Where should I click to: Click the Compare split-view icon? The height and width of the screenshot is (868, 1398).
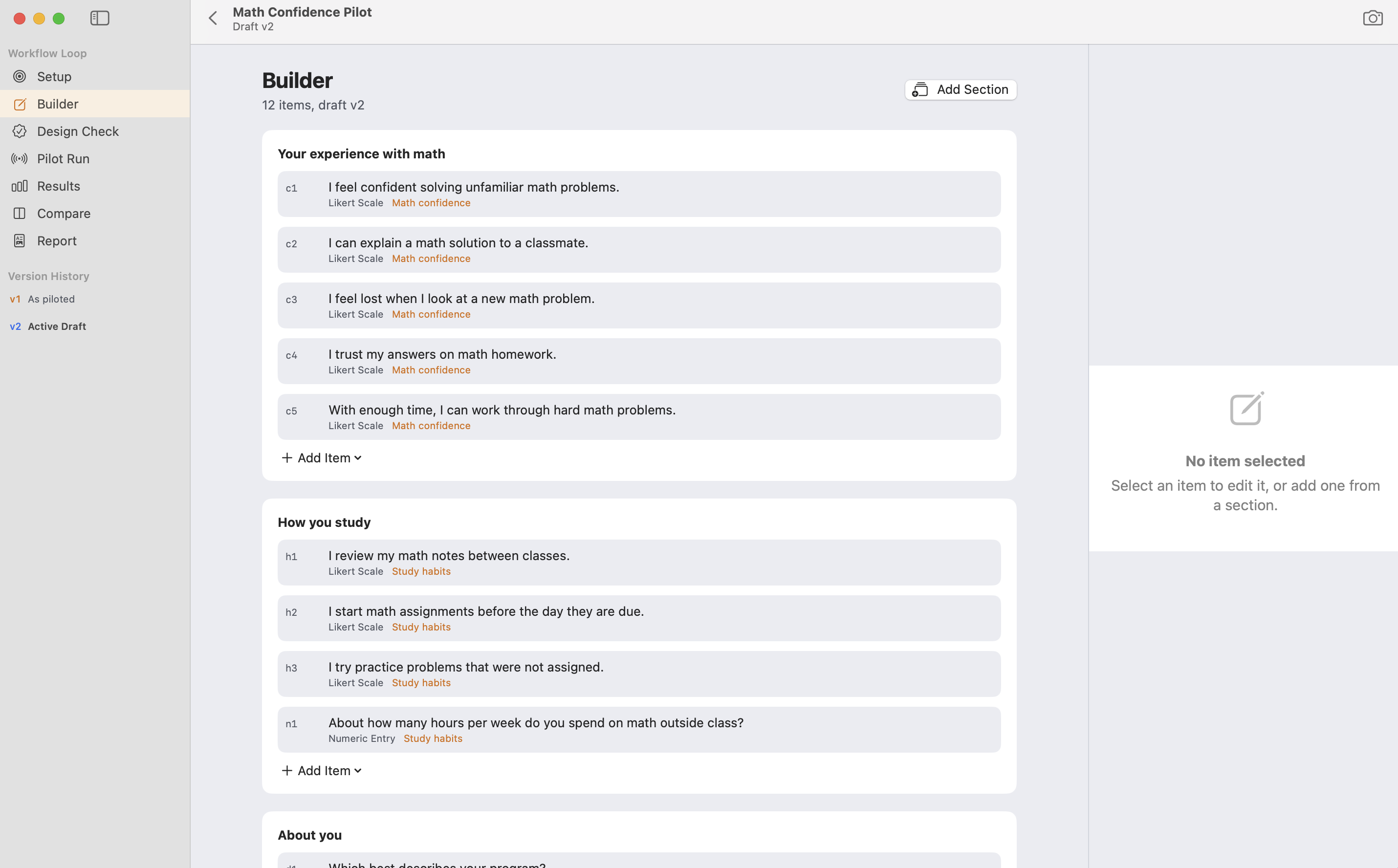20,214
